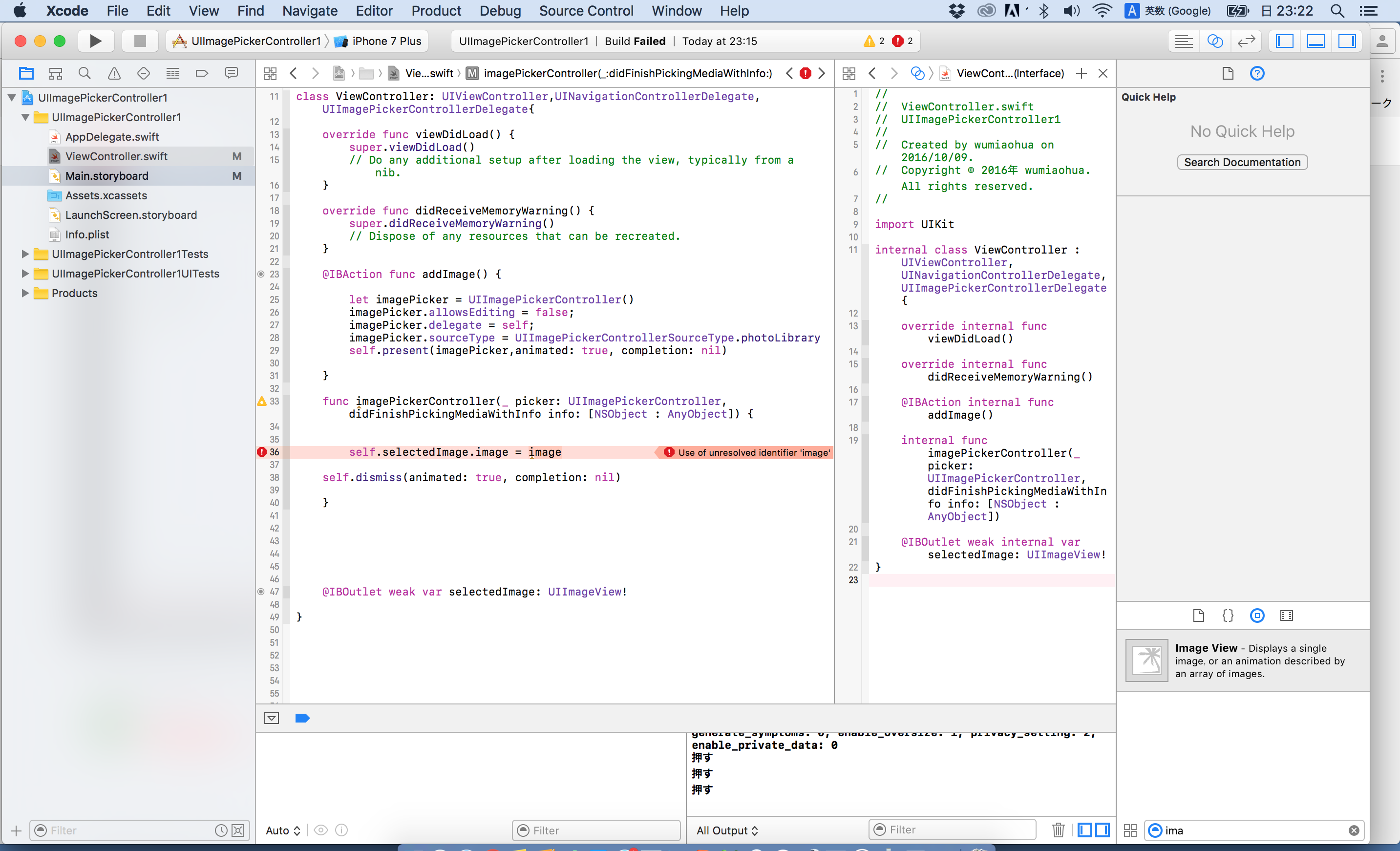Expand the Products folder
This screenshot has width=1400, height=851.
[25, 293]
